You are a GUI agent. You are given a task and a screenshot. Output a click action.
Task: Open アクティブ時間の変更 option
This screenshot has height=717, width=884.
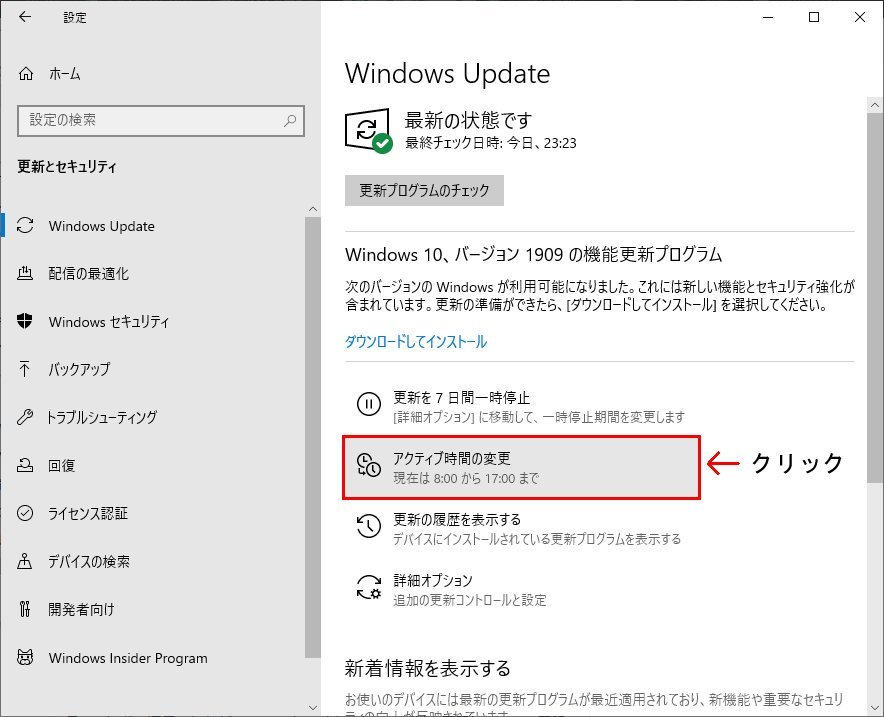pos(521,467)
